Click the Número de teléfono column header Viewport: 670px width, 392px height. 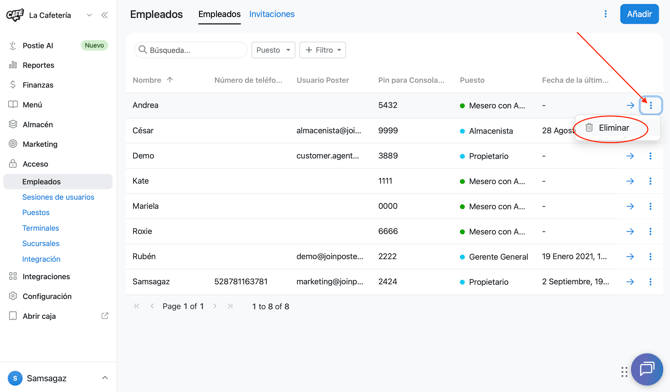[x=248, y=80]
